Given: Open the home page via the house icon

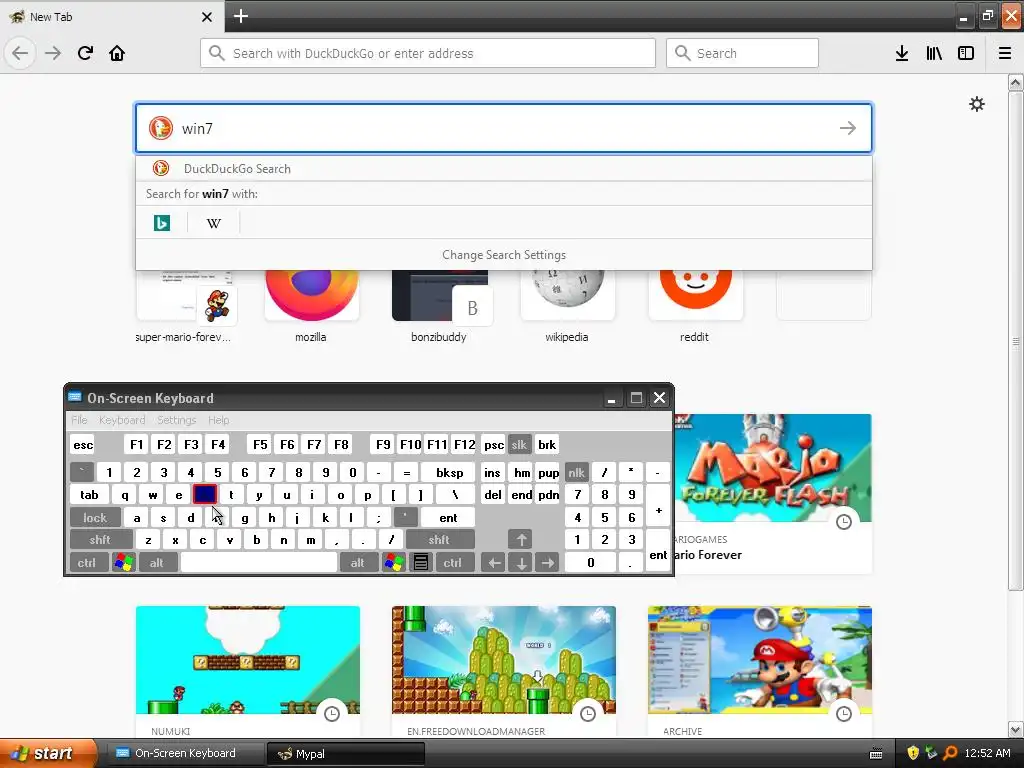Looking at the screenshot, I should (x=117, y=53).
